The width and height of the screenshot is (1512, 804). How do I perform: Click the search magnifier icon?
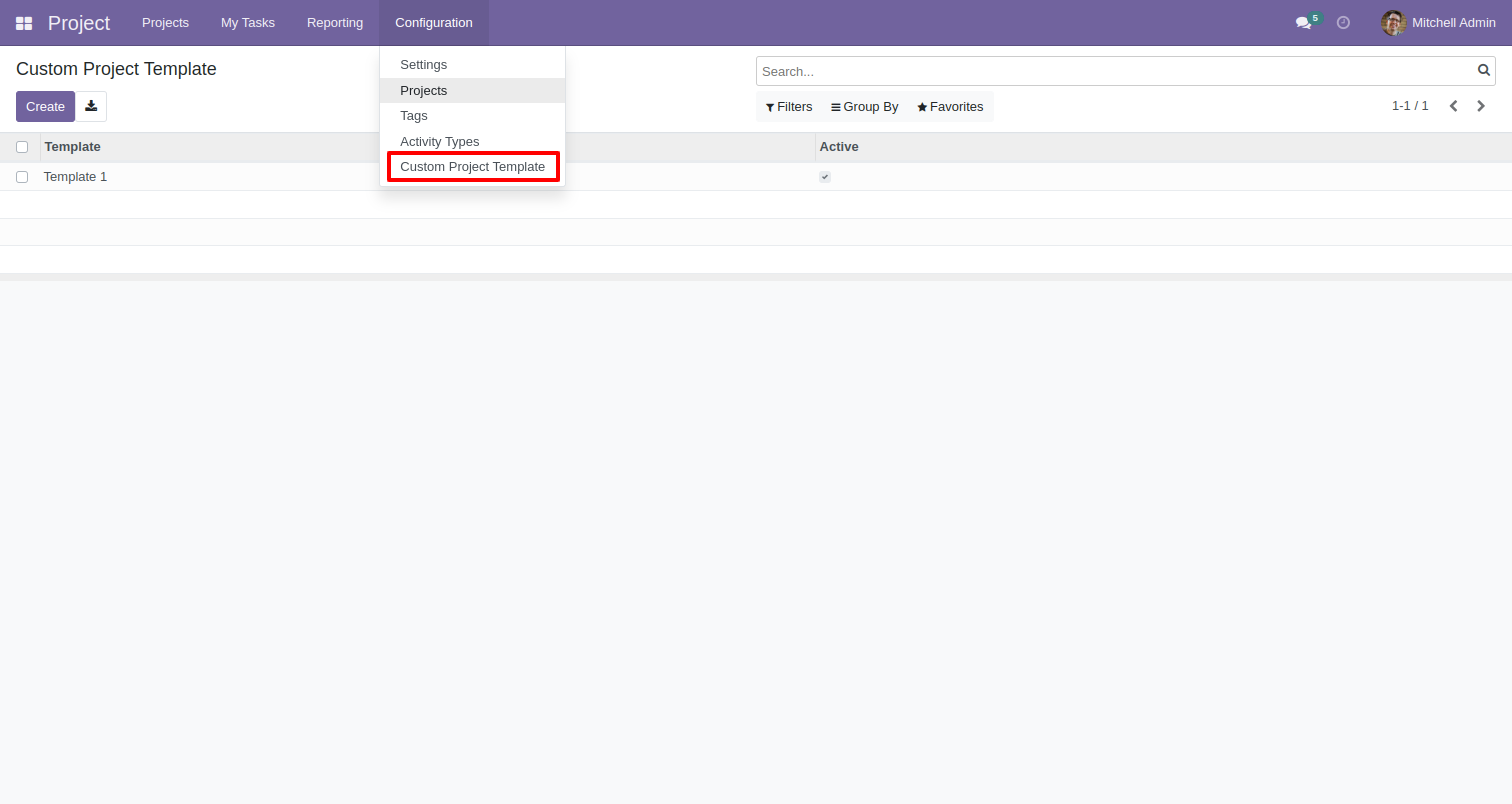click(1484, 71)
